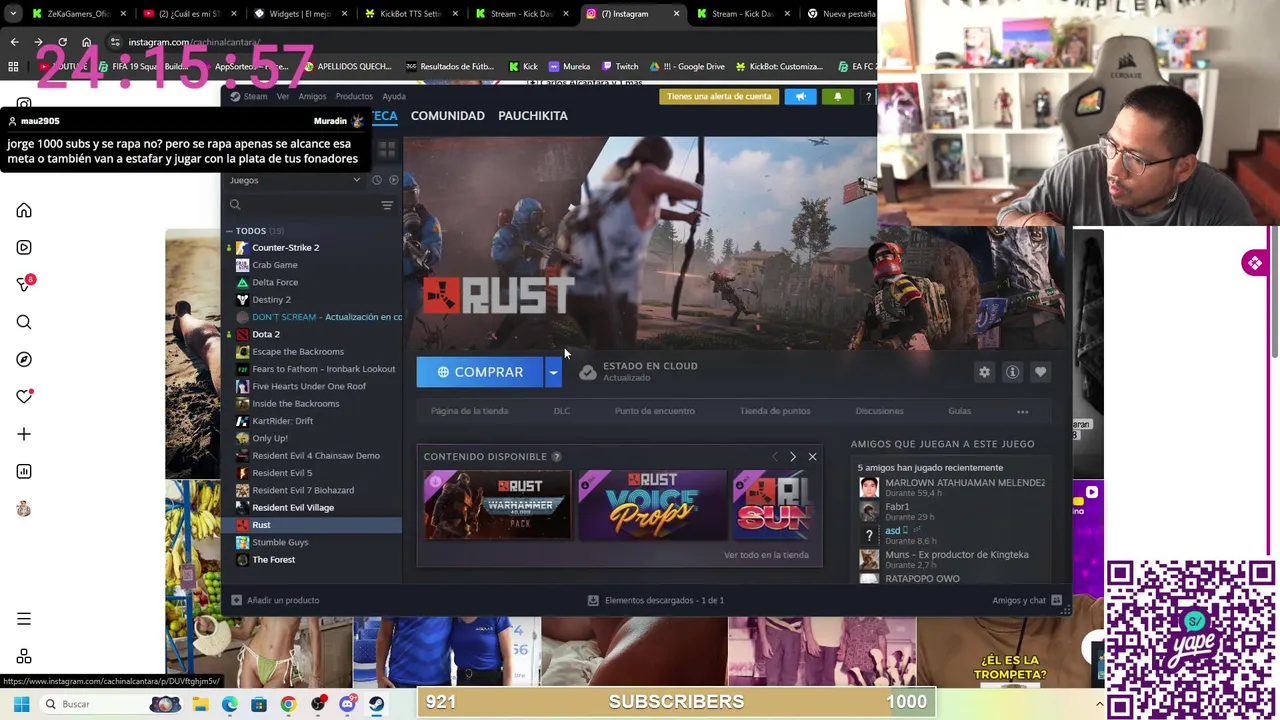Close the available content panel
Viewport: 1280px width, 720px height.
tap(812, 457)
